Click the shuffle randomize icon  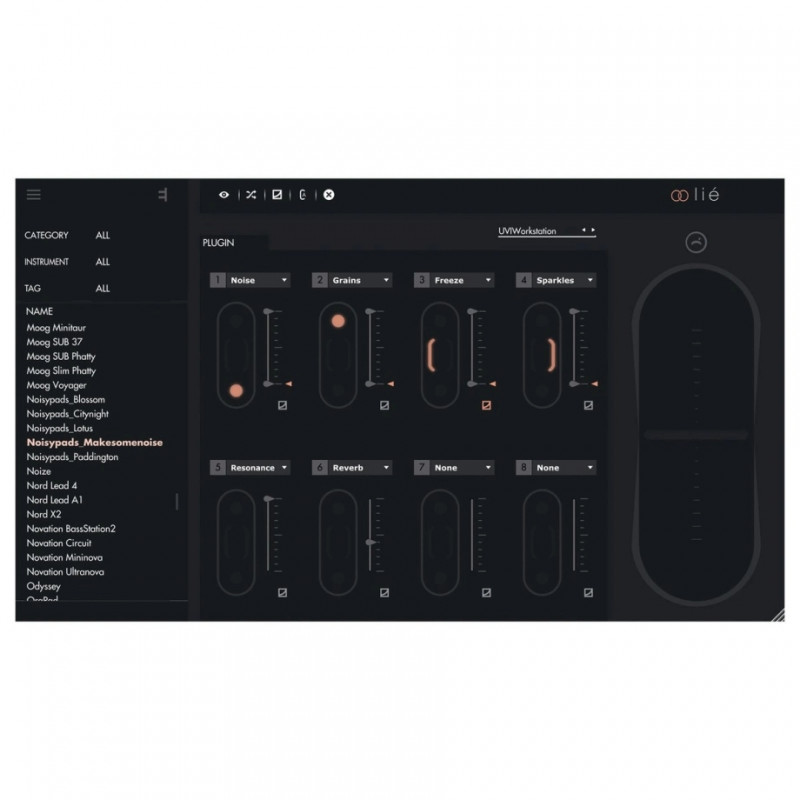[251, 195]
